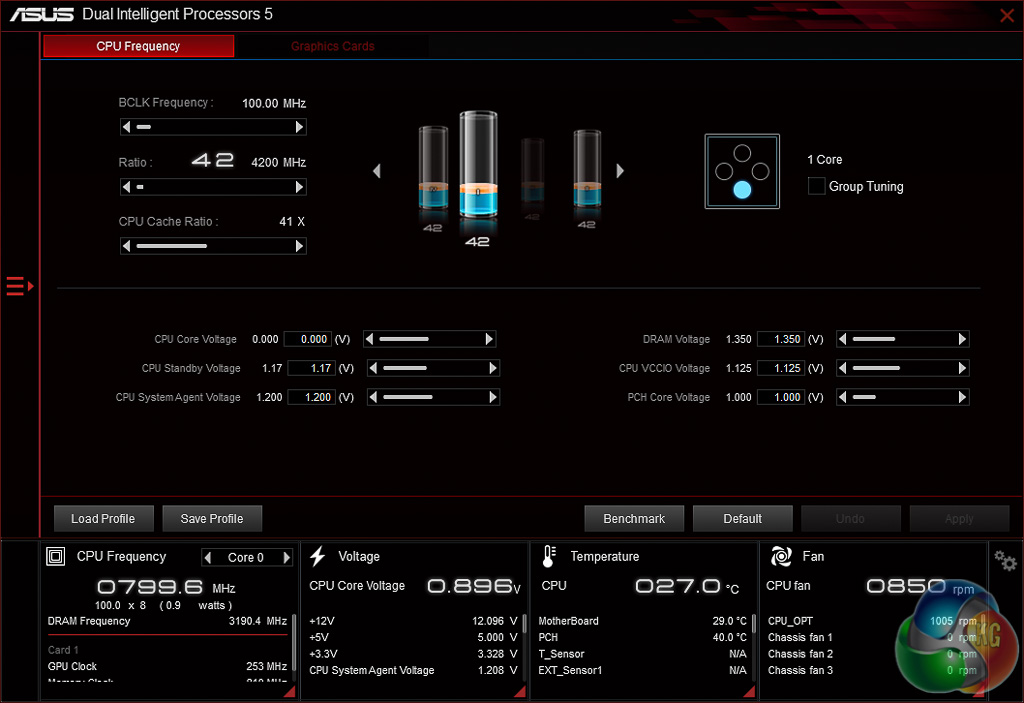This screenshot has height=703, width=1024.
Task: Run the Benchmark button
Action: (x=634, y=519)
